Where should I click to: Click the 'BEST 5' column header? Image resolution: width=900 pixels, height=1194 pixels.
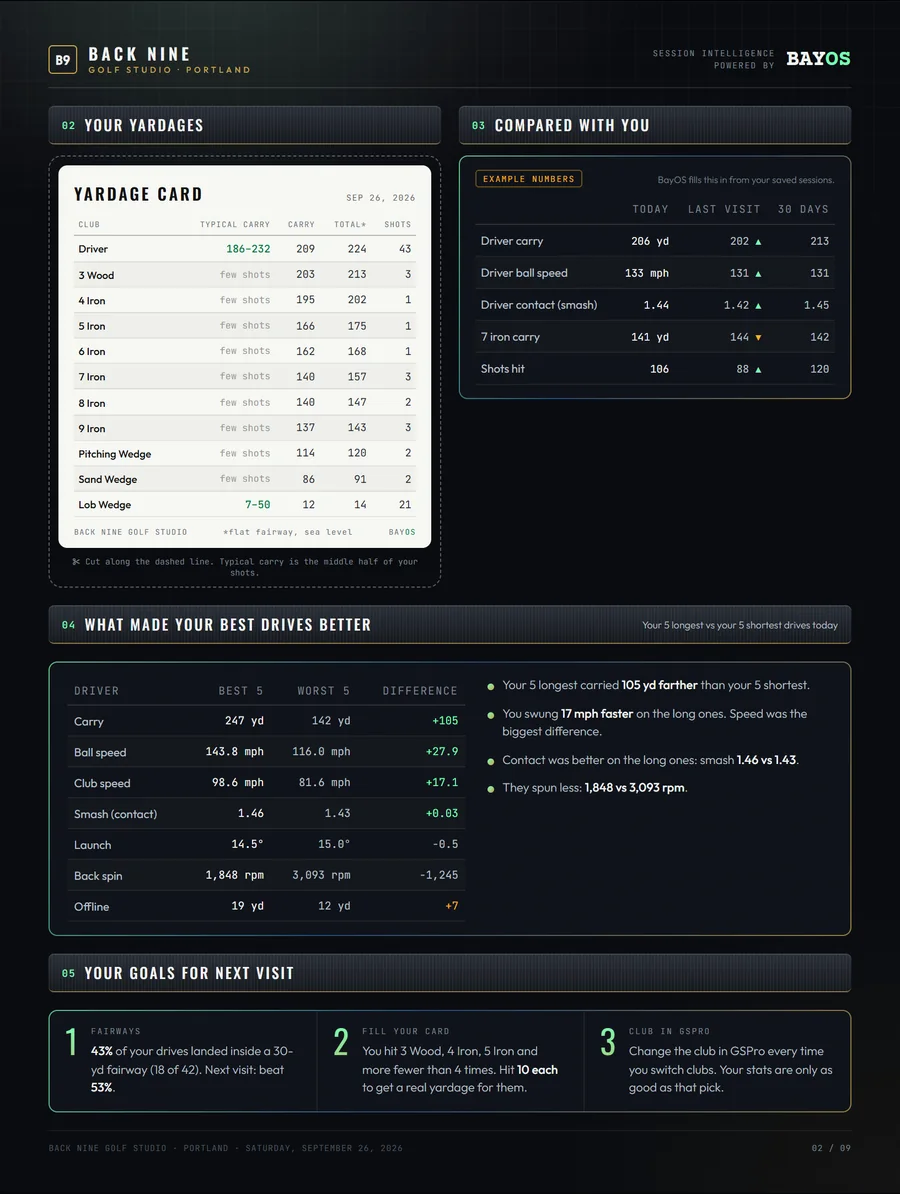click(241, 691)
